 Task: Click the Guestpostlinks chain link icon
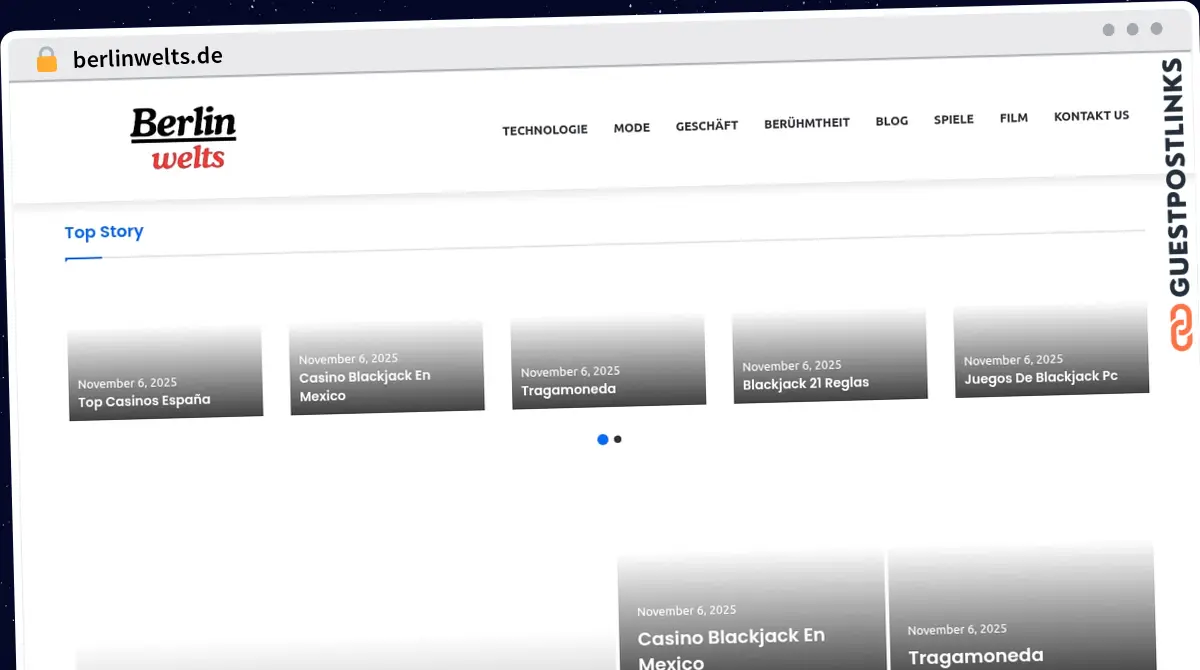[1182, 329]
